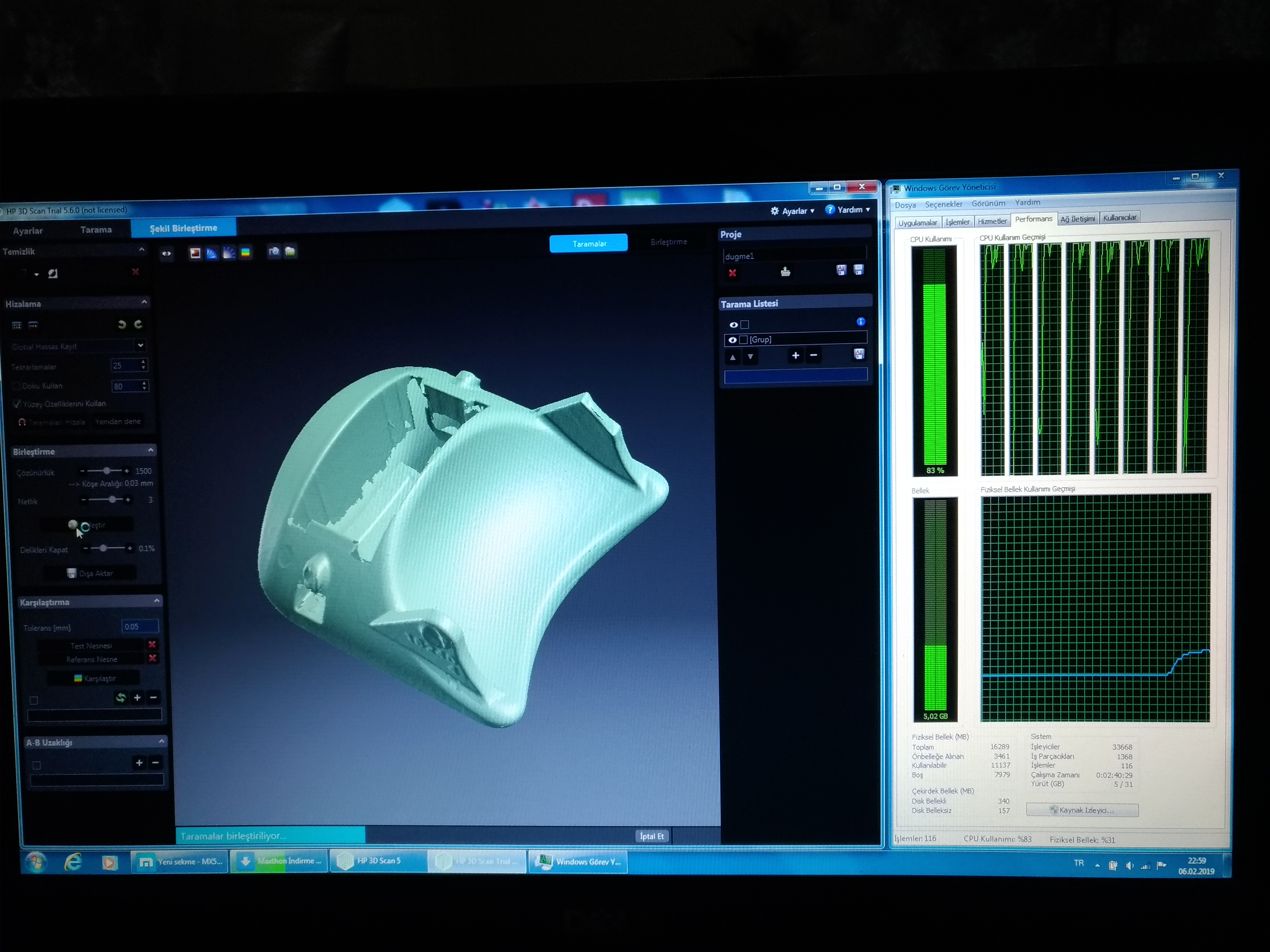
Task: Click the red X delete icon under Temizlik
Action: pyautogui.click(x=136, y=272)
